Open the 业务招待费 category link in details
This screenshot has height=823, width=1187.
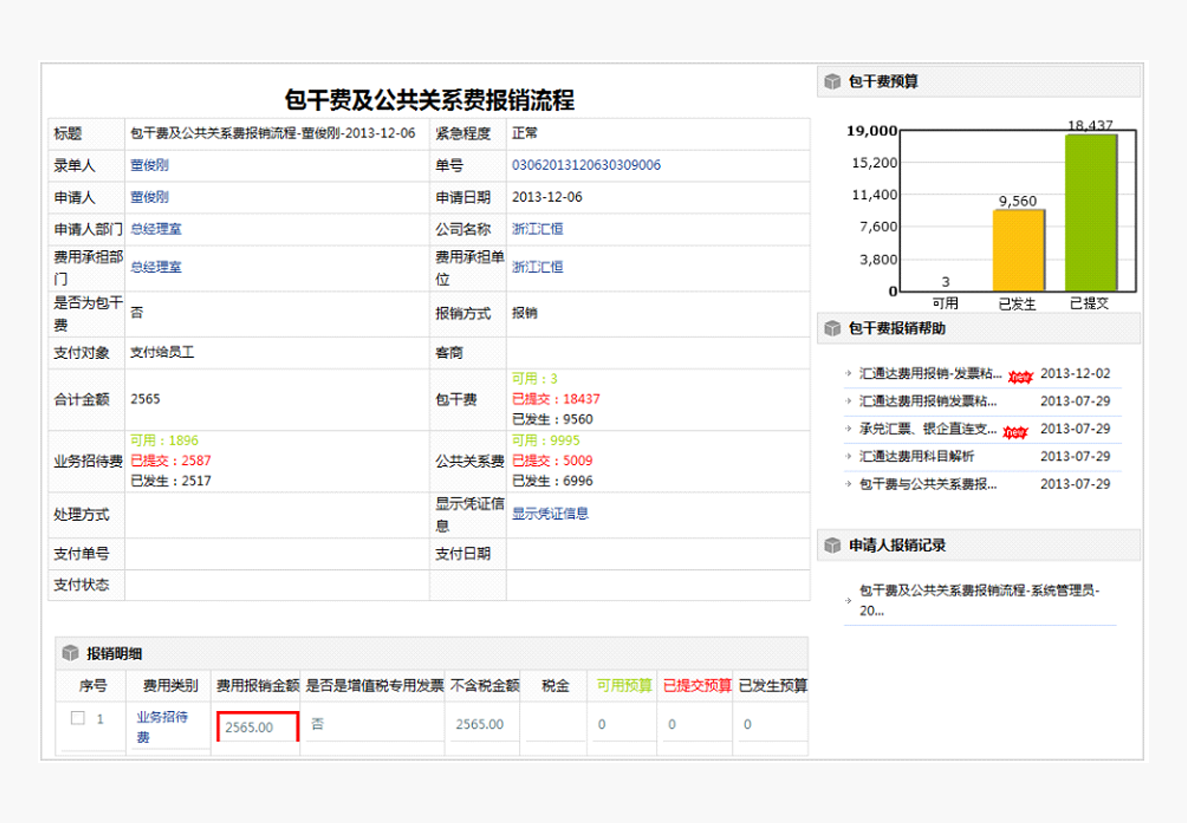click(161, 726)
